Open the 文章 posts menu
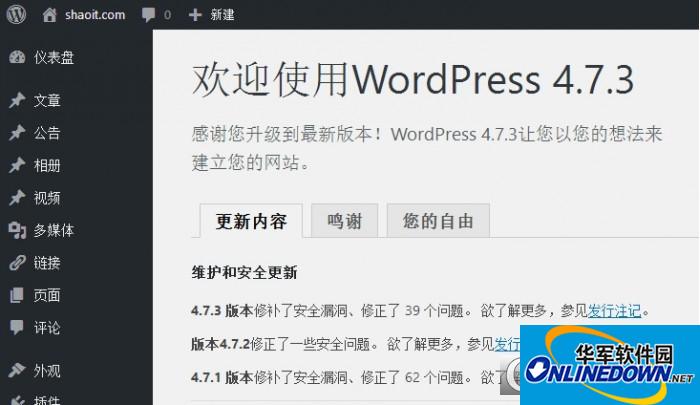Viewport: 700px width, 405px height. 47,100
